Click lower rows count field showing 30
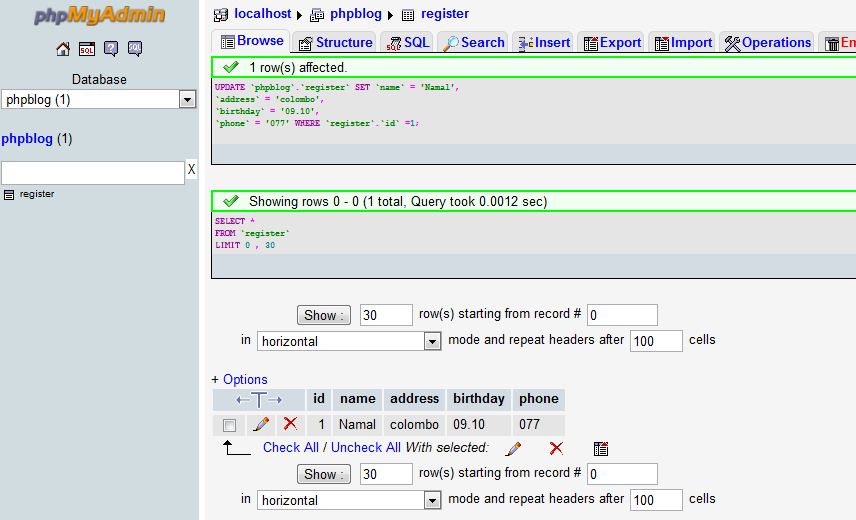Image resolution: width=856 pixels, height=520 pixels. pyautogui.click(x=386, y=474)
